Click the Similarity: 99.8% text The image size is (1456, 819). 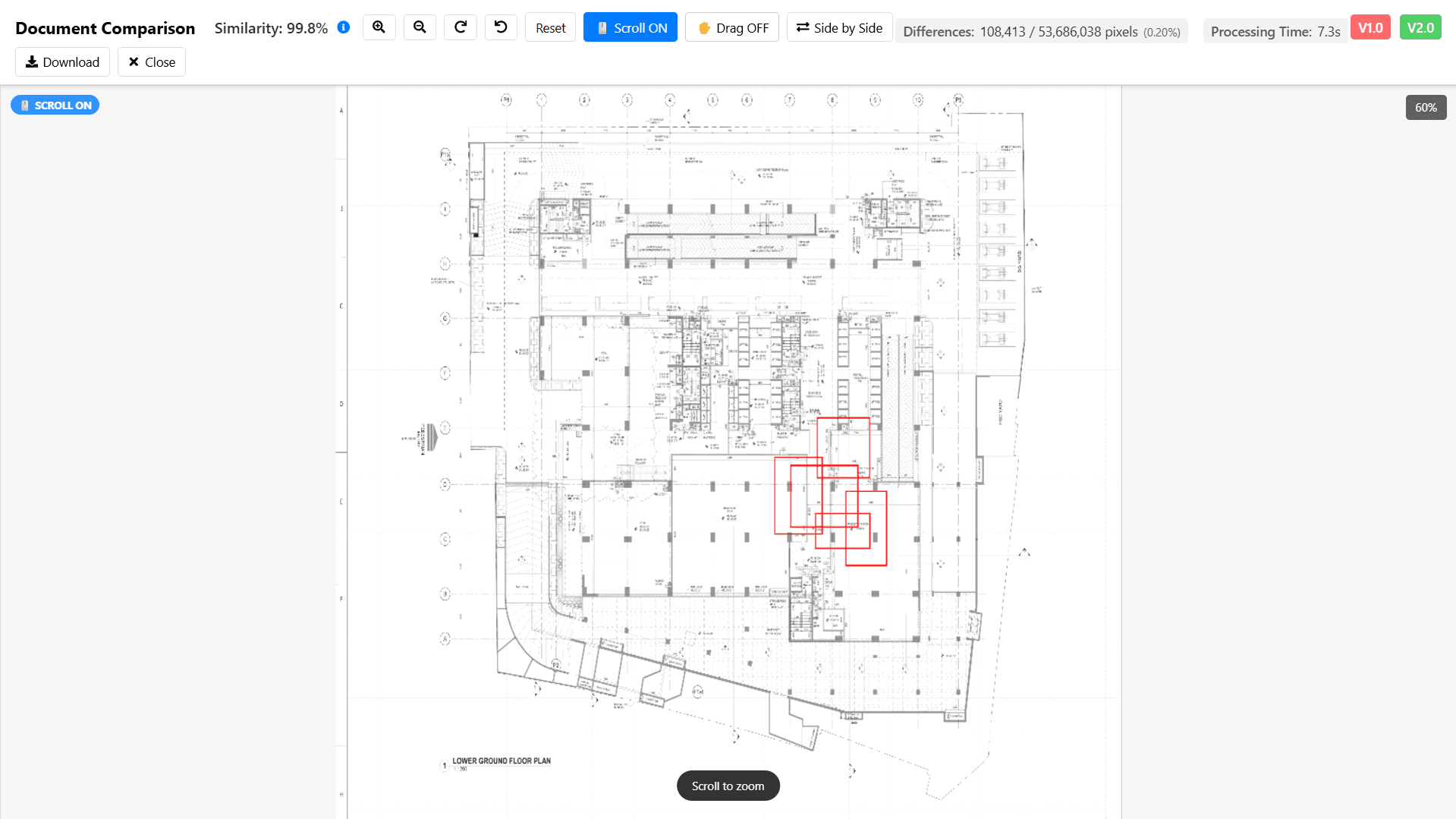(x=271, y=28)
